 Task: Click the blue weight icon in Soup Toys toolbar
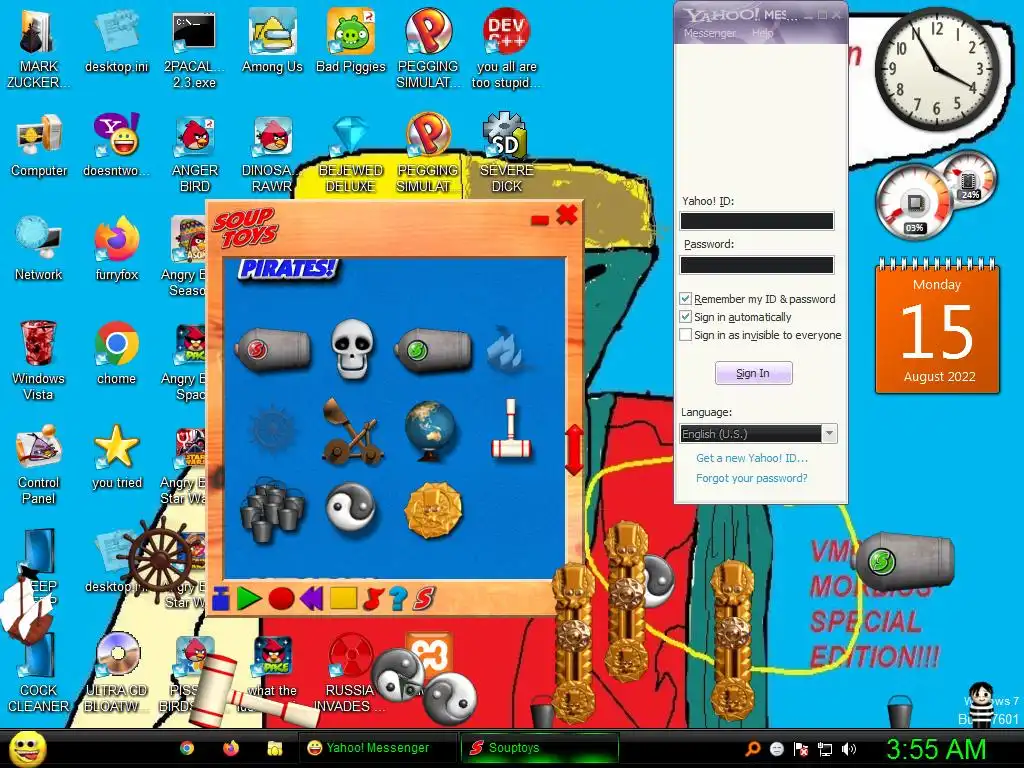pyautogui.click(x=220, y=598)
